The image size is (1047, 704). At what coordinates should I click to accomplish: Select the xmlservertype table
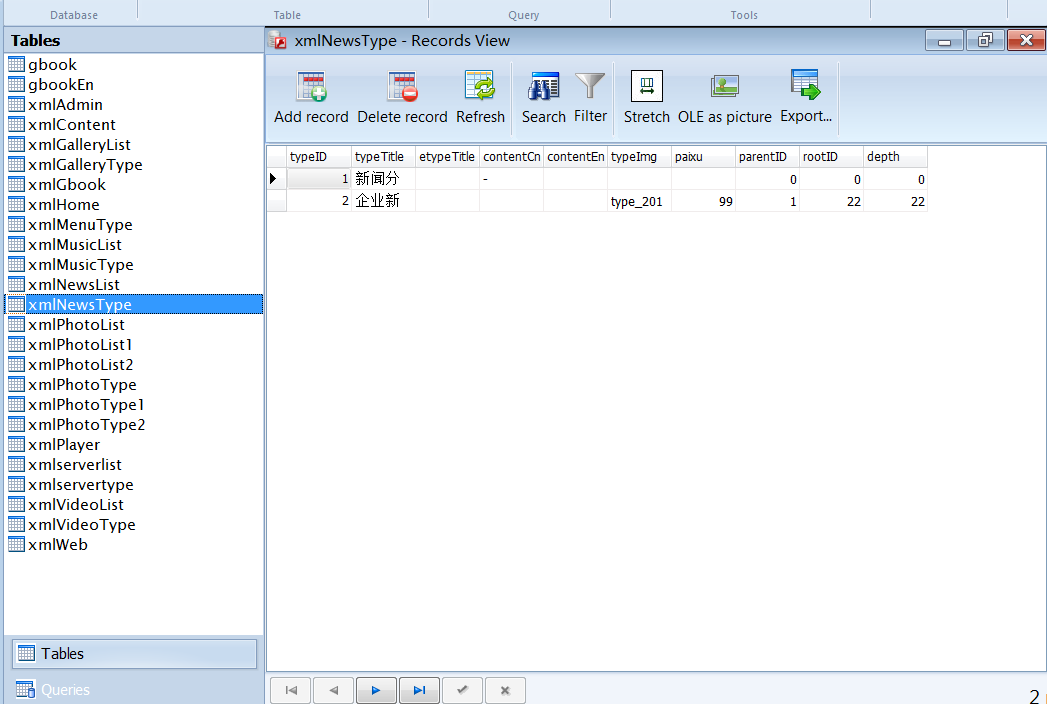pyautogui.click(x=81, y=486)
